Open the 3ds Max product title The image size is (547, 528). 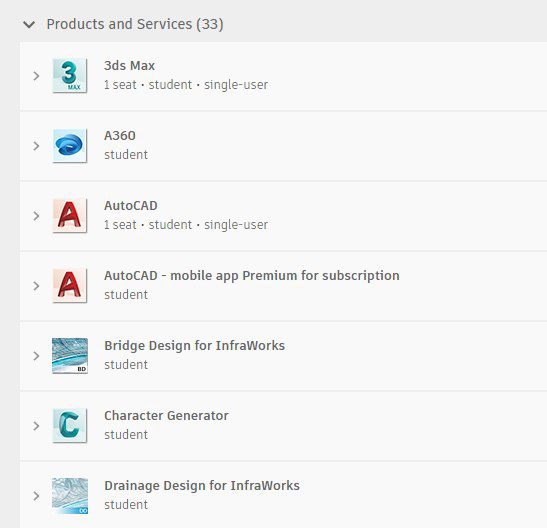(129, 66)
